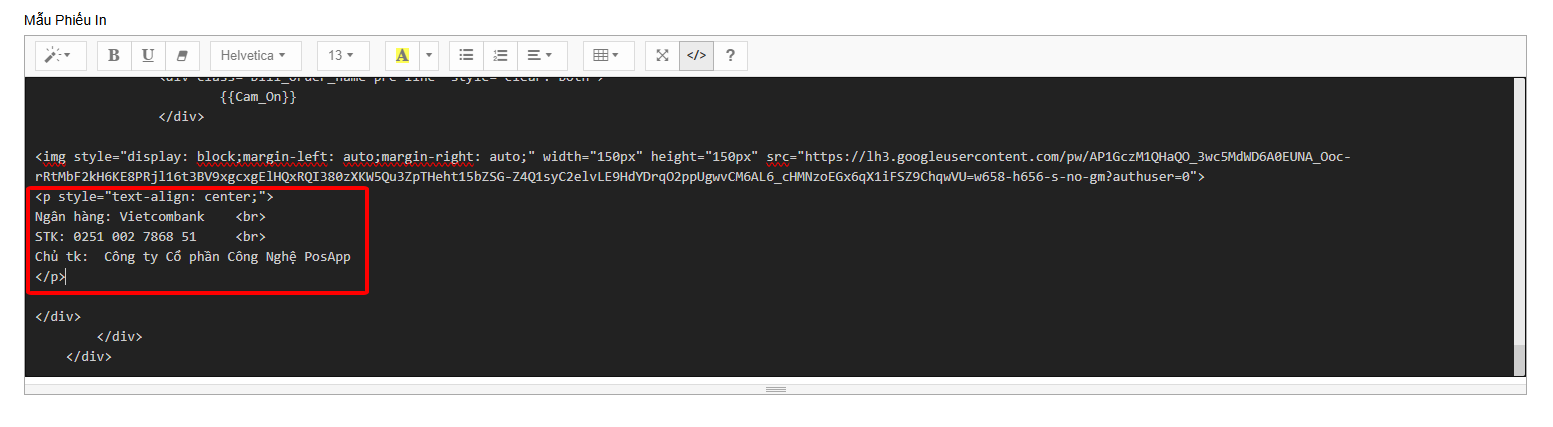1553x427 pixels.
Task: Click on the {{Cam_On}} placeholder text
Action: point(258,97)
